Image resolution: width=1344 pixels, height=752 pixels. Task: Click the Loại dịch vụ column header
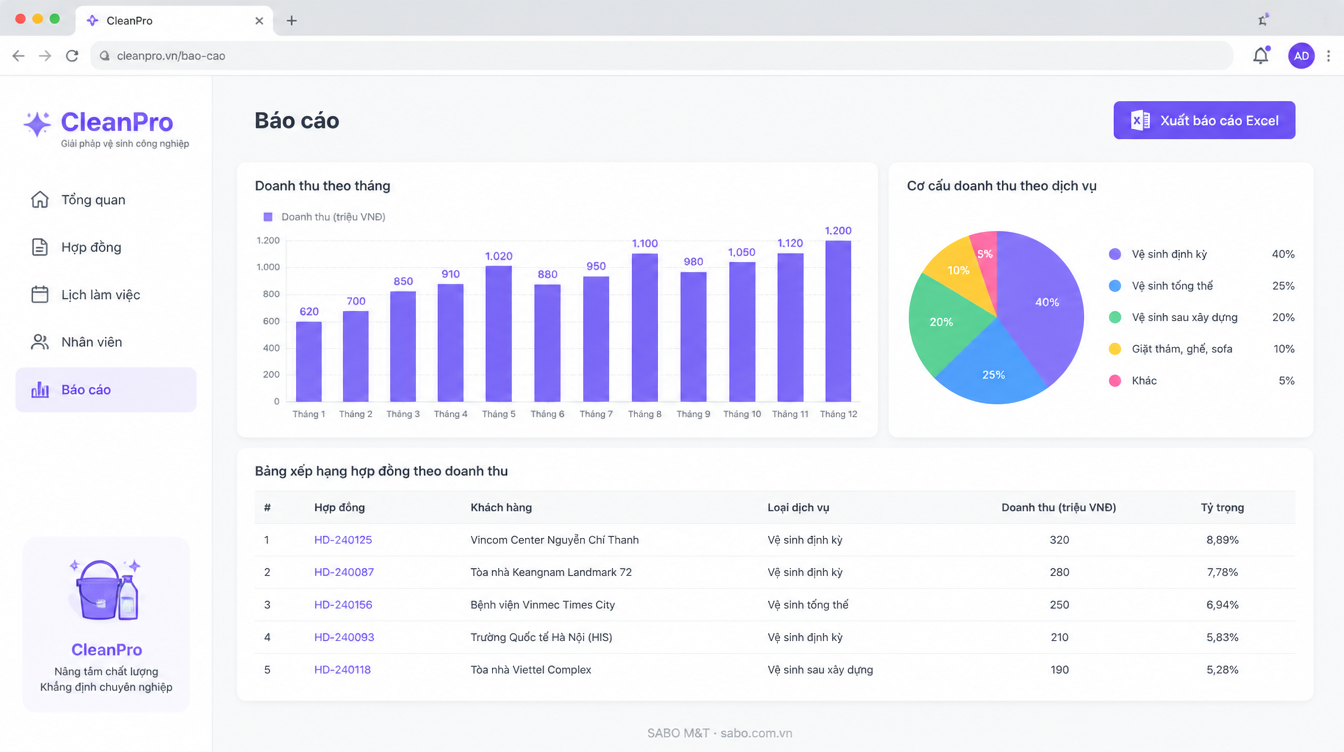[x=798, y=508]
